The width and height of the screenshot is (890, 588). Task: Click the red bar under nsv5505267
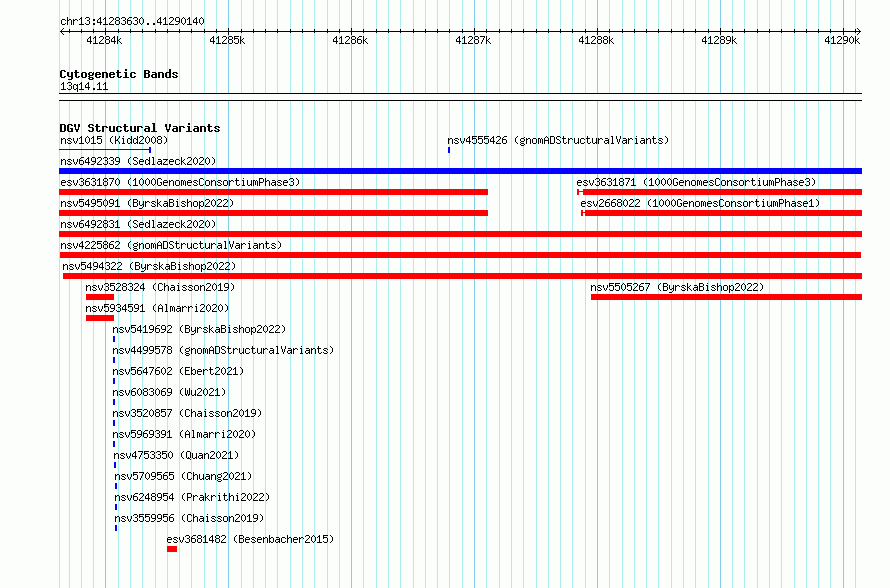coord(726,297)
